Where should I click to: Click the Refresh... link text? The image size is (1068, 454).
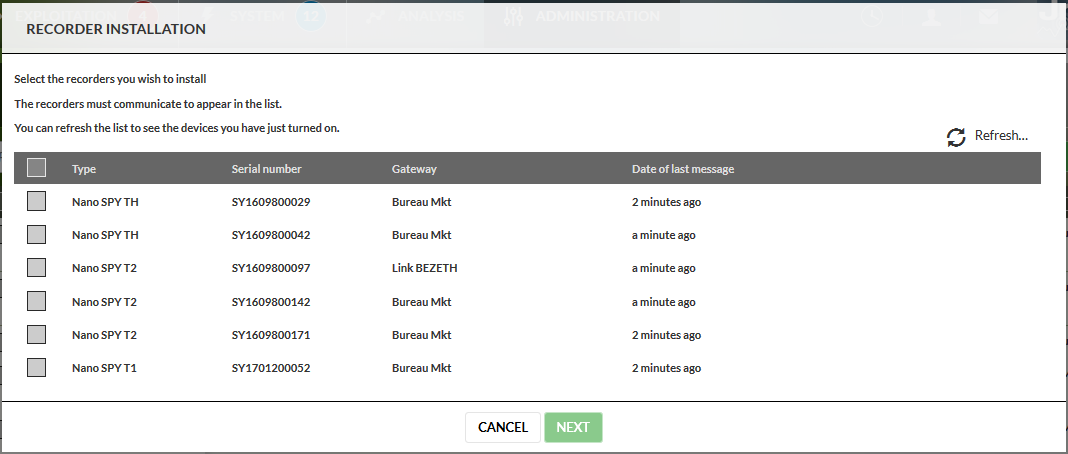pyautogui.click(x=1001, y=135)
